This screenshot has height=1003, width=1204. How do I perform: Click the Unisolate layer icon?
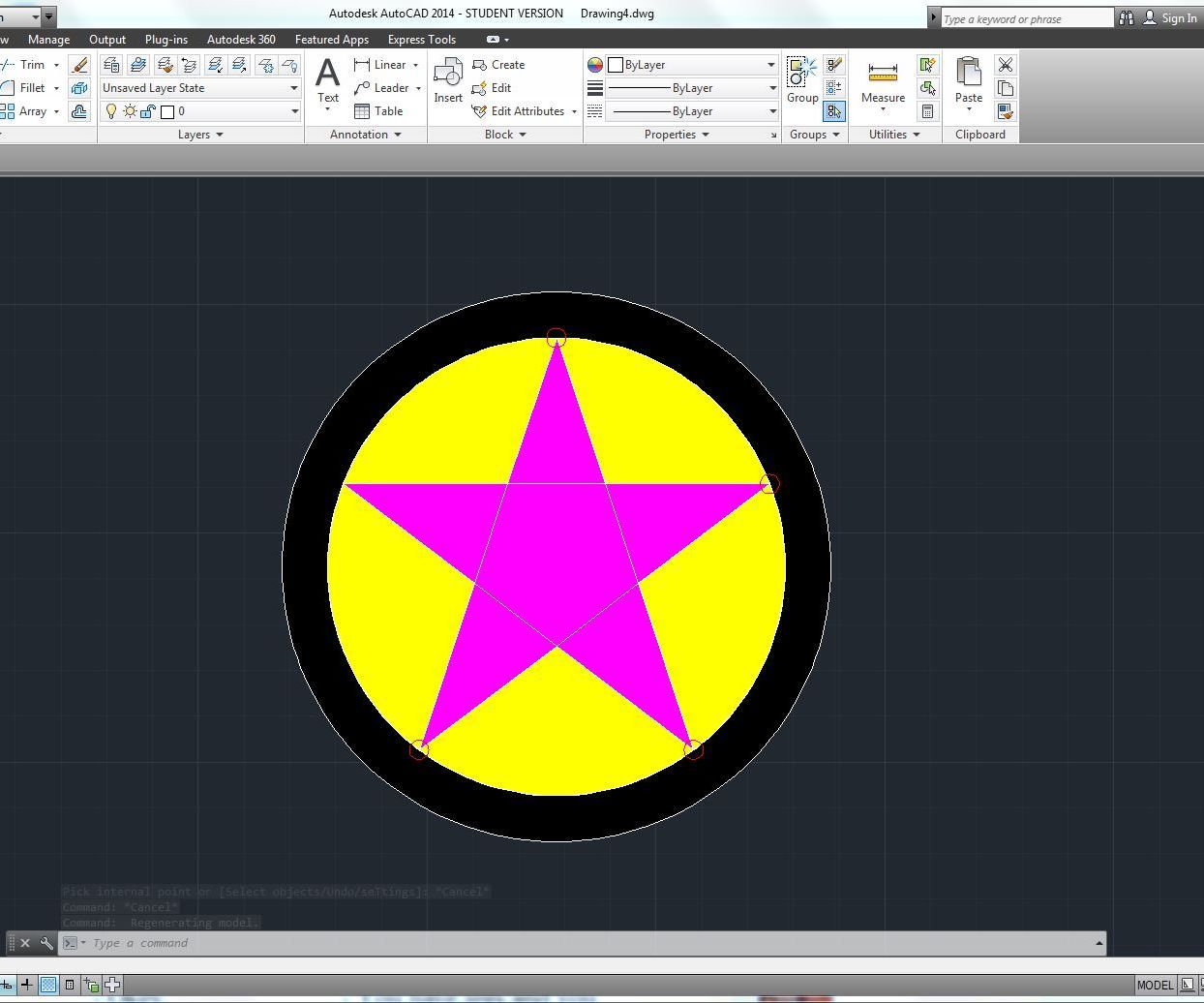coord(240,65)
